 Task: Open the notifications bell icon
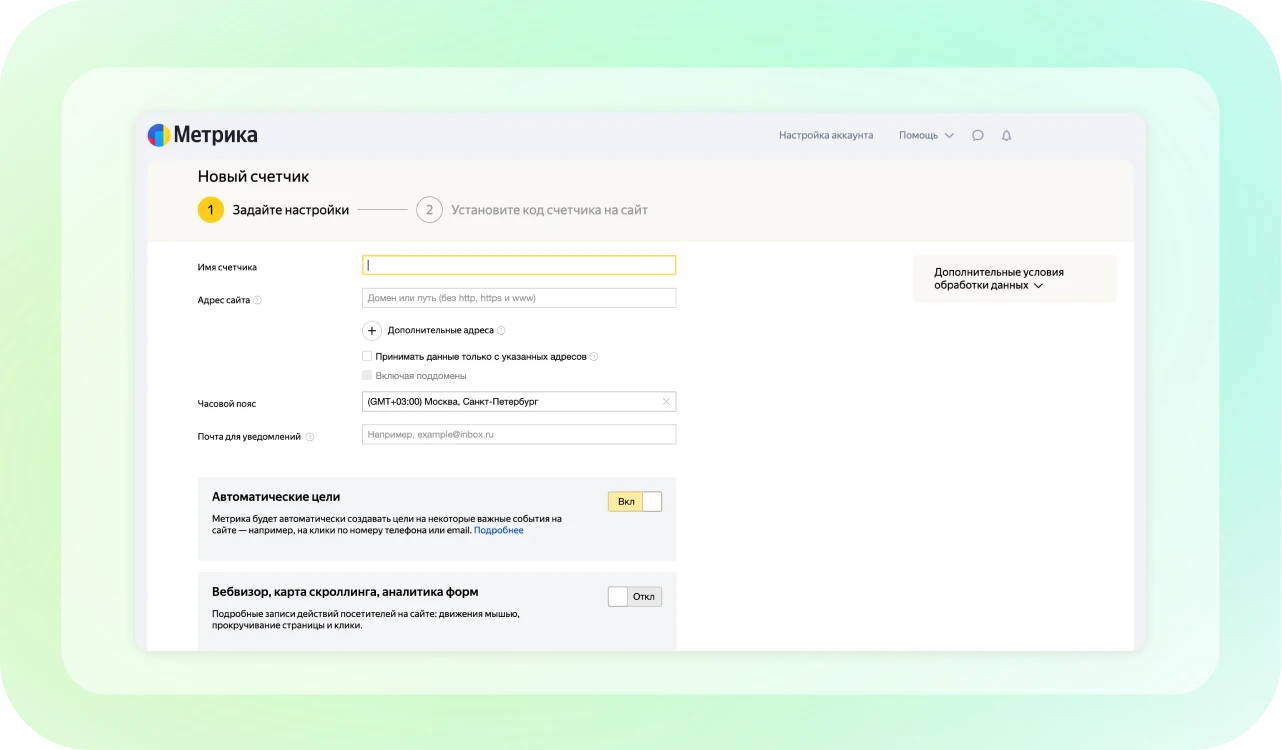pos(1006,136)
